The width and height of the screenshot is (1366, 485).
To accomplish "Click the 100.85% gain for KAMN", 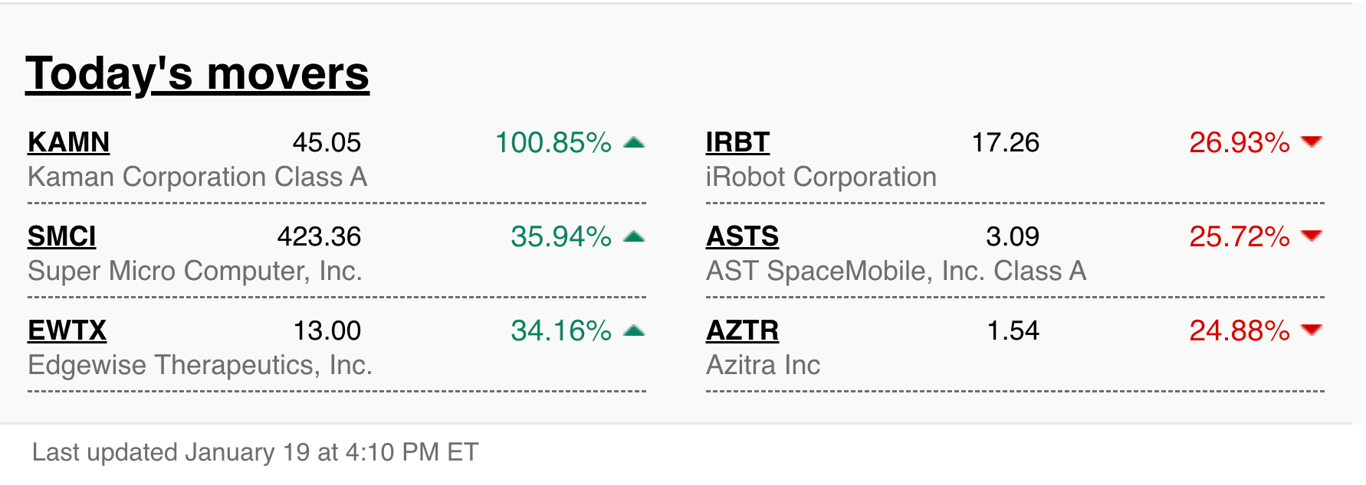I will (x=553, y=143).
